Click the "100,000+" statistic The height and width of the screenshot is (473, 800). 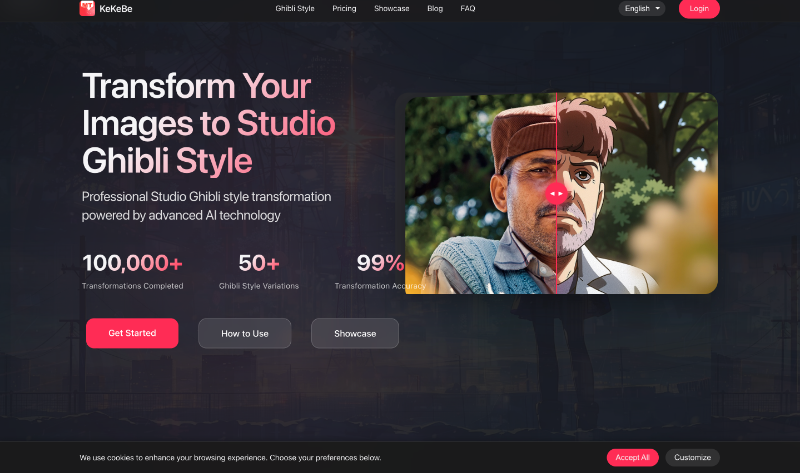(x=133, y=263)
